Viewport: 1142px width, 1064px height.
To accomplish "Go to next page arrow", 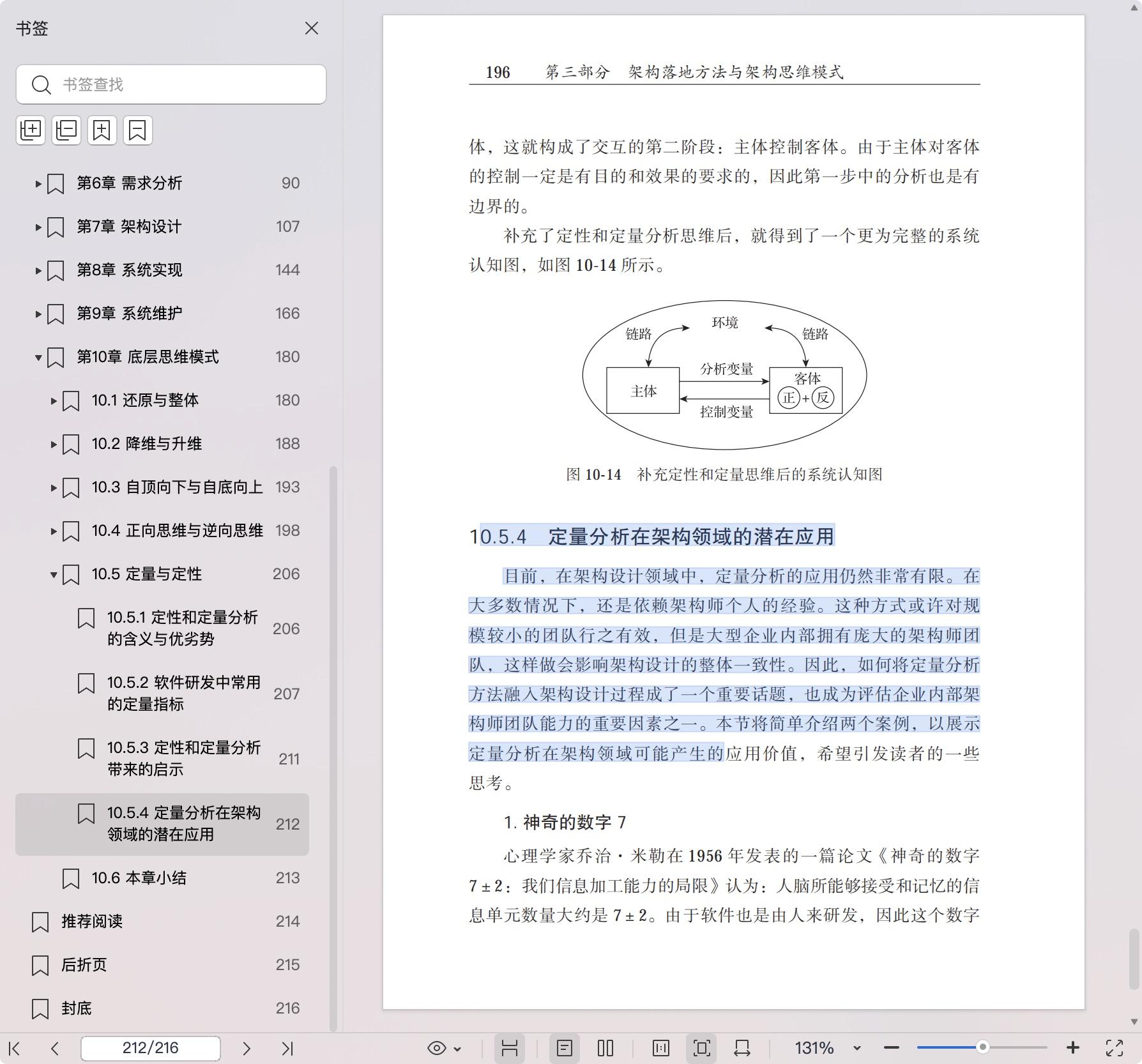I will point(247,1048).
